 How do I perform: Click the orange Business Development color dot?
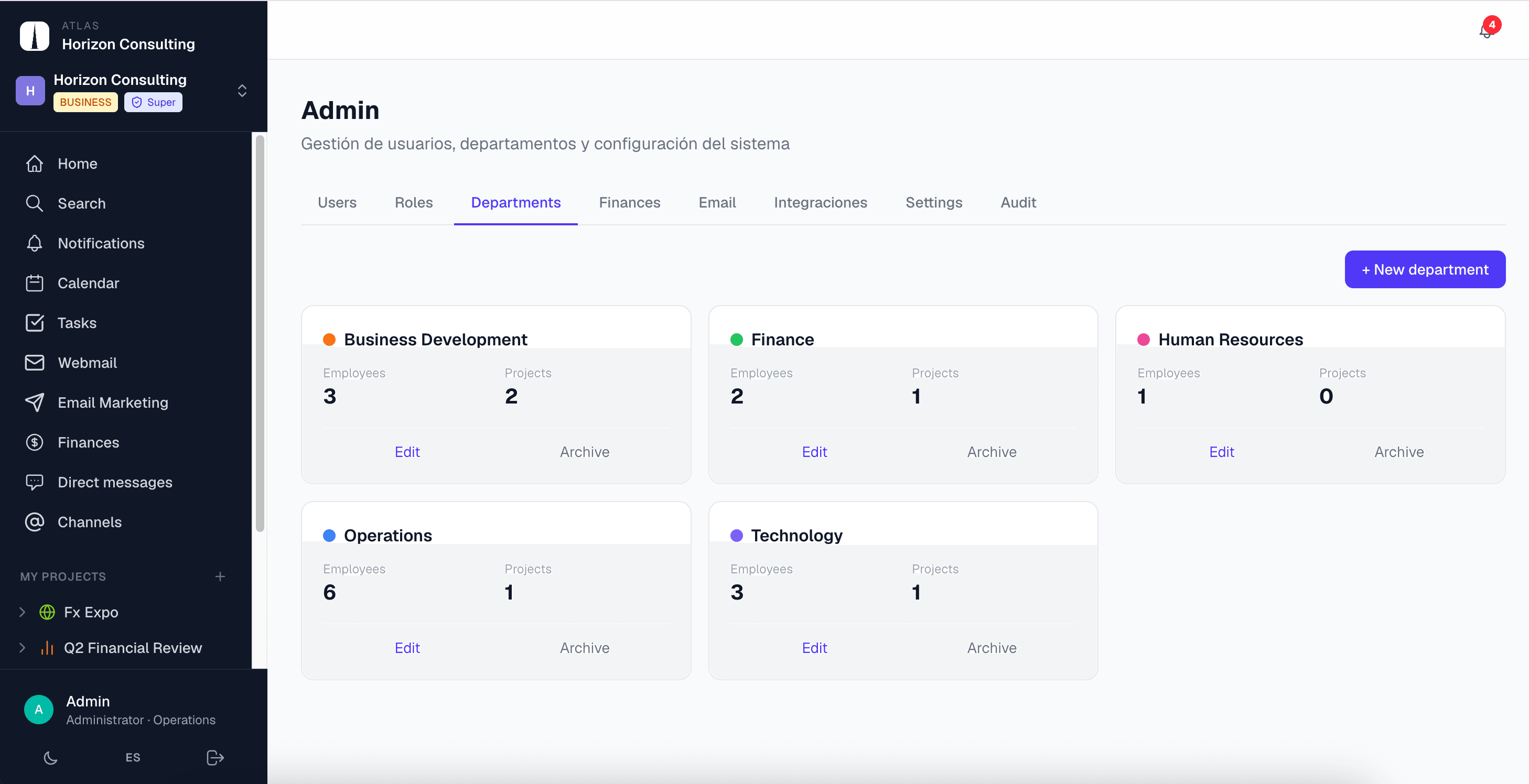pyautogui.click(x=329, y=339)
